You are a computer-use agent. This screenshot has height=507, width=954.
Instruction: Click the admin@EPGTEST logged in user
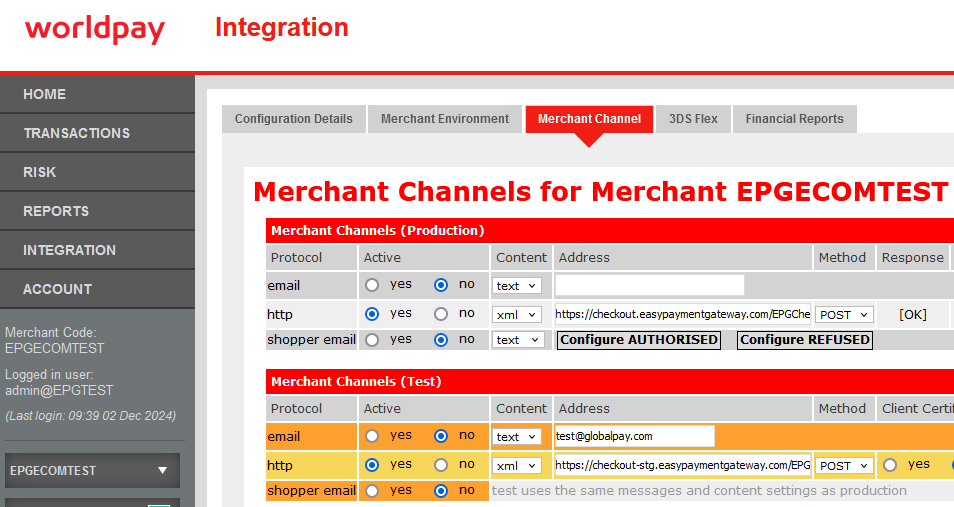(x=59, y=390)
